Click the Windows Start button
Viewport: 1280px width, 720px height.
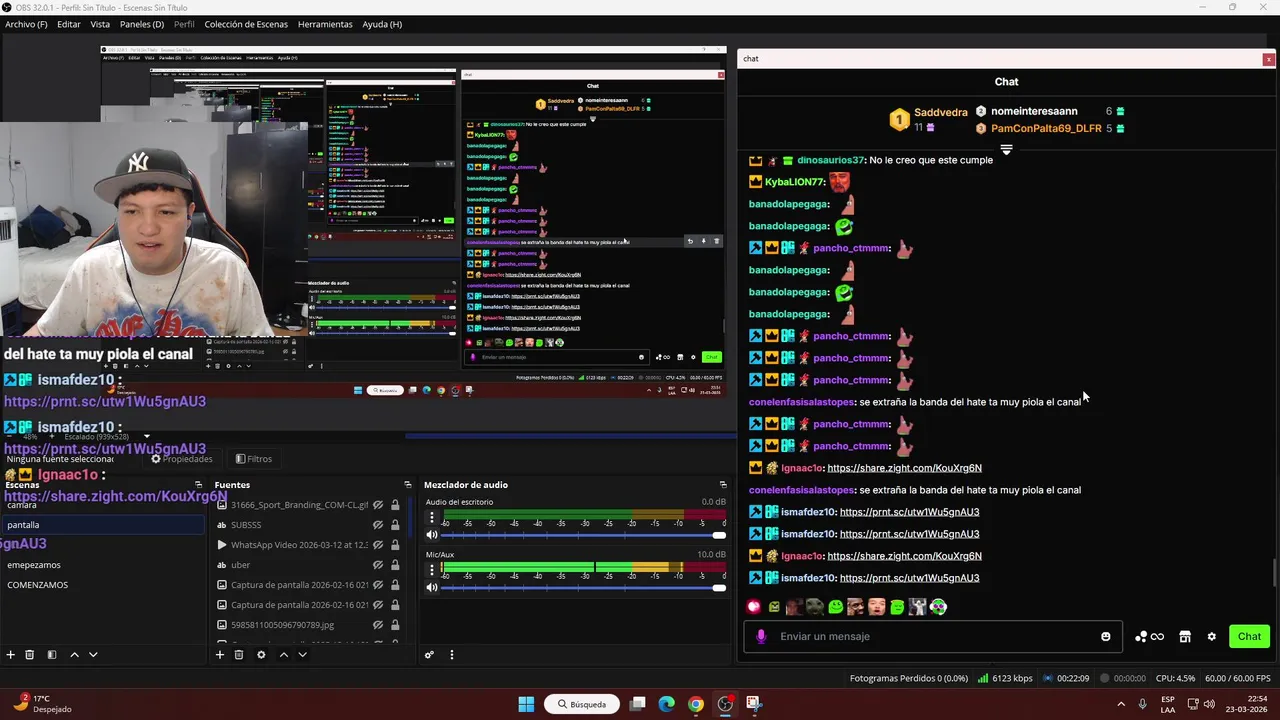[526, 704]
